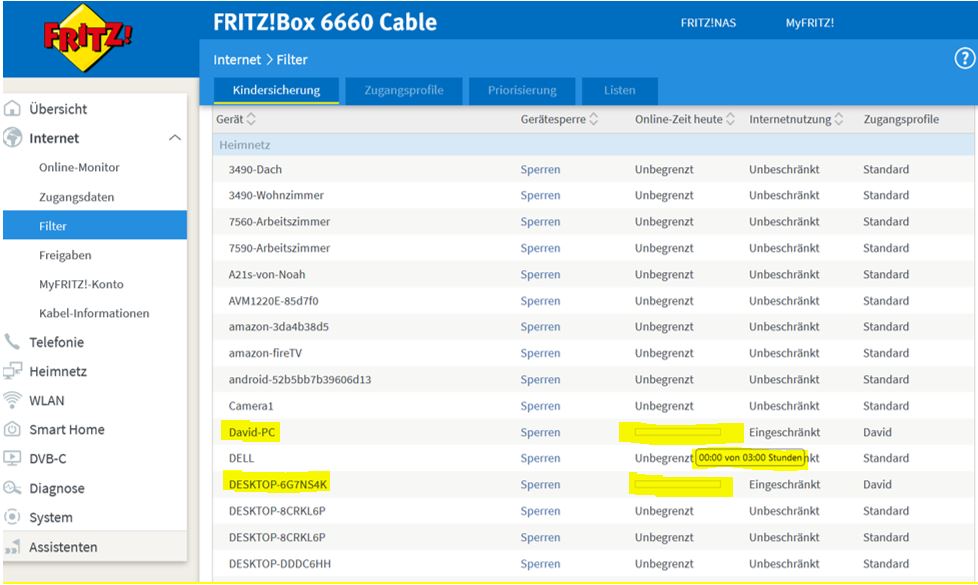The height and width of the screenshot is (585, 978).
Task: Click the Heimnetz group header row
Action: [x=593, y=145]
